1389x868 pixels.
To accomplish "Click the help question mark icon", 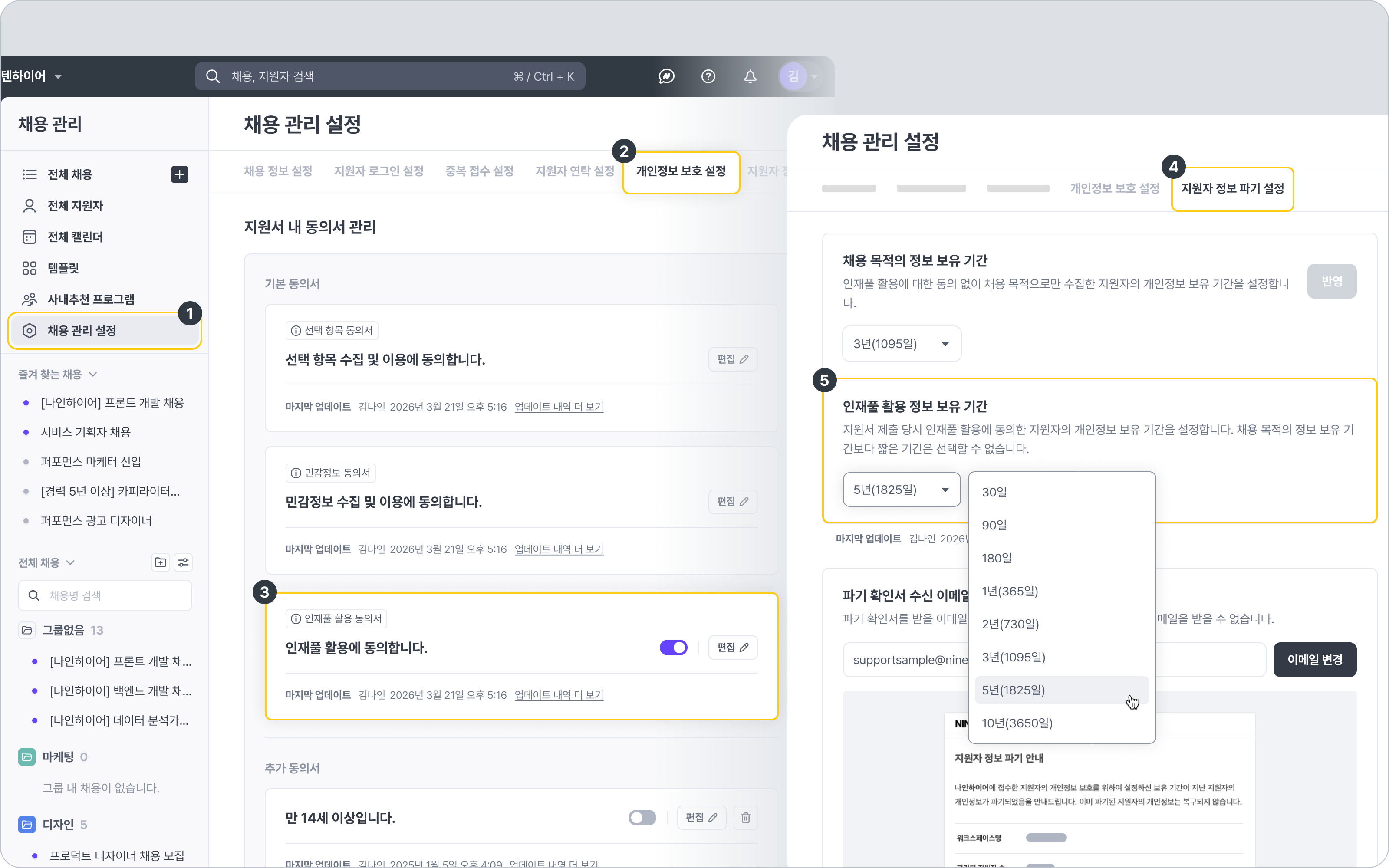I will click(708, 76).
